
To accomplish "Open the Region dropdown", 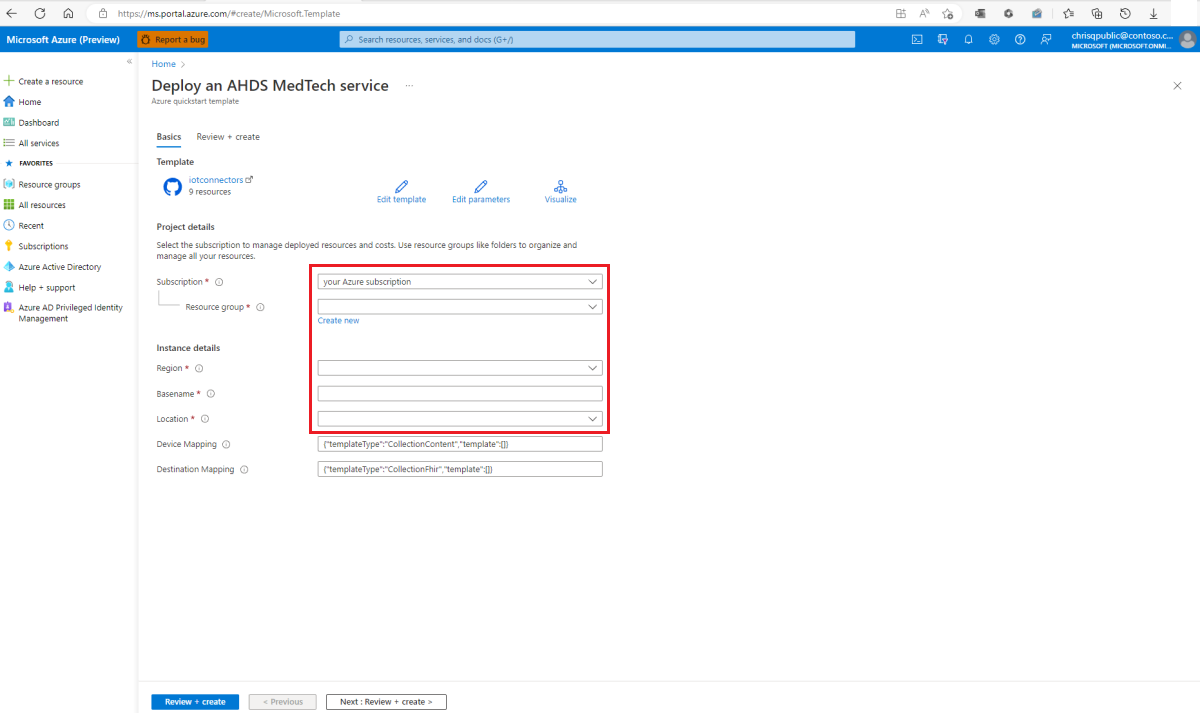I will [x=460, y=369].
